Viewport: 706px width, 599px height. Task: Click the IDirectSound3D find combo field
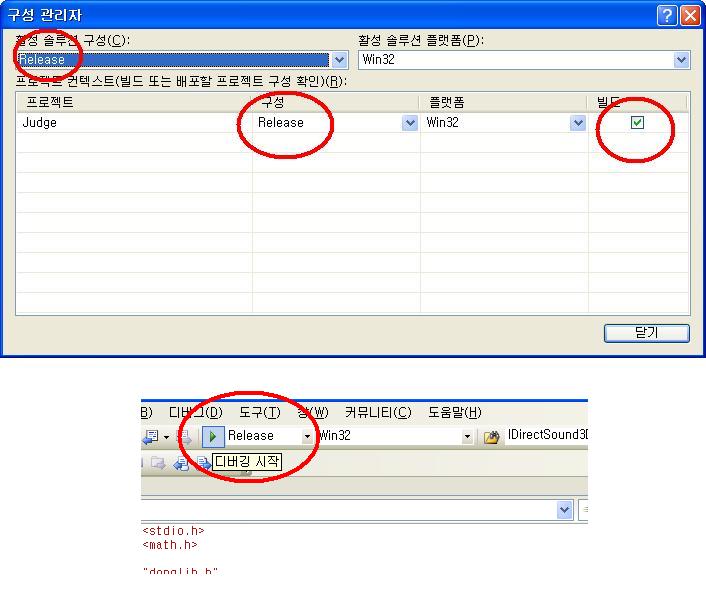pos(547,435)
